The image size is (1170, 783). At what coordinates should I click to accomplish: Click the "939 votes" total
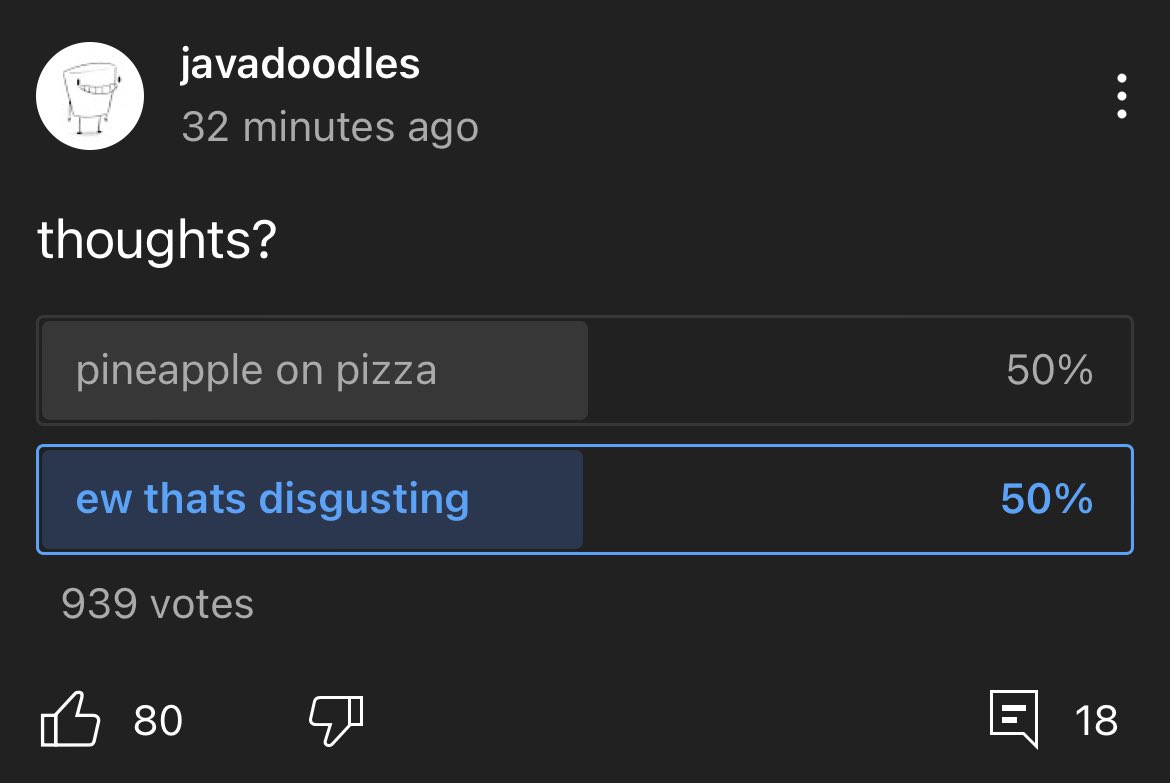(x=157, y=604)
